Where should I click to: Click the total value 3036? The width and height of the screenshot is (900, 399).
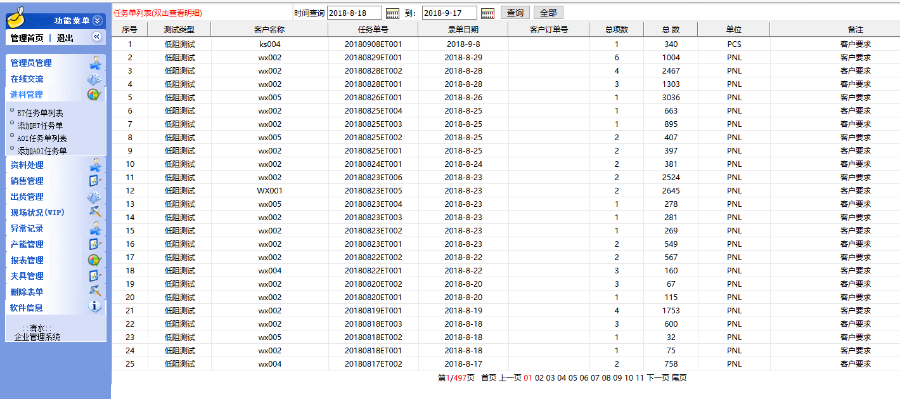670,97
